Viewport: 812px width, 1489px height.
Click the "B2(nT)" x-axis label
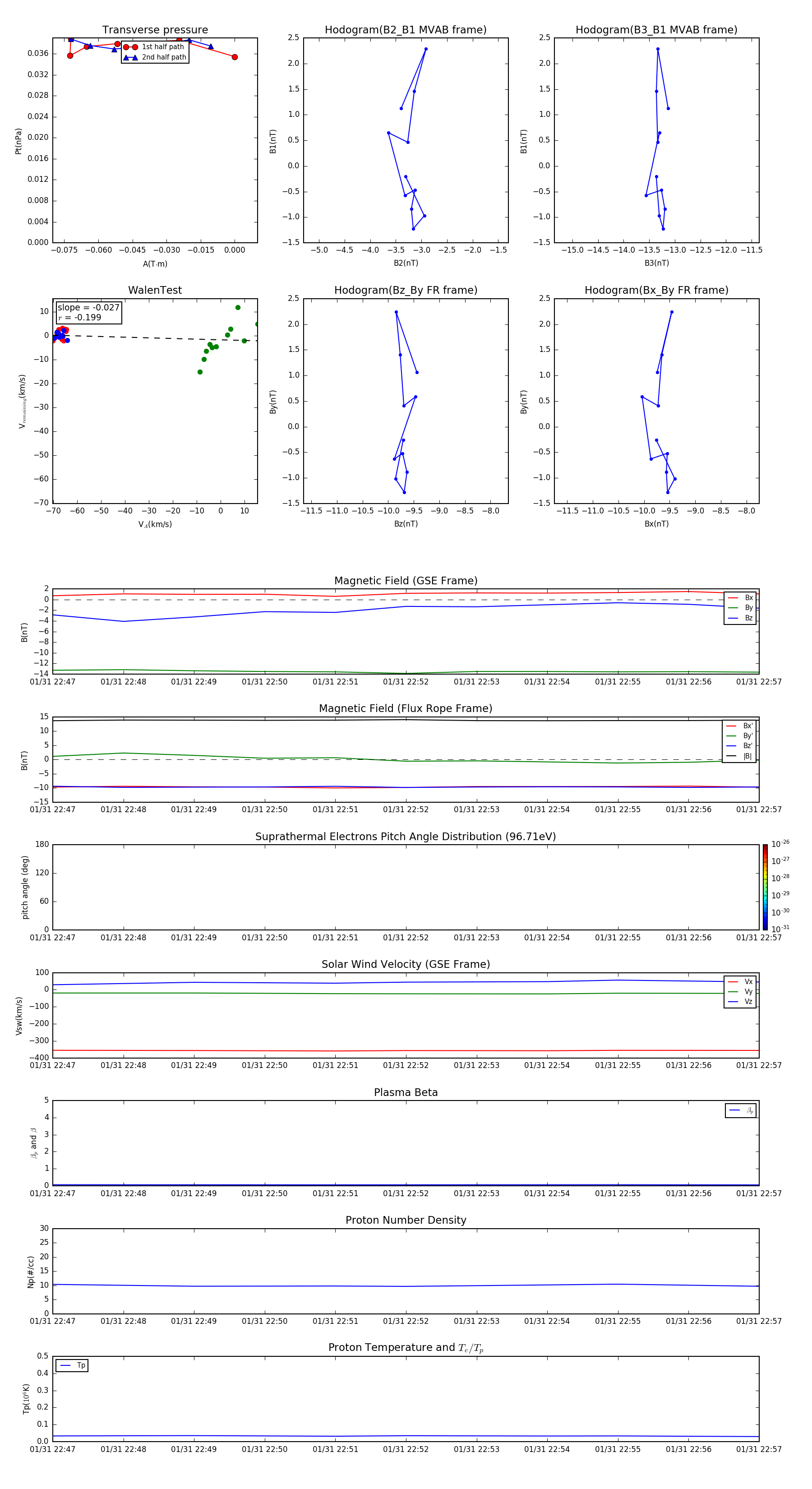click(406, 263)
